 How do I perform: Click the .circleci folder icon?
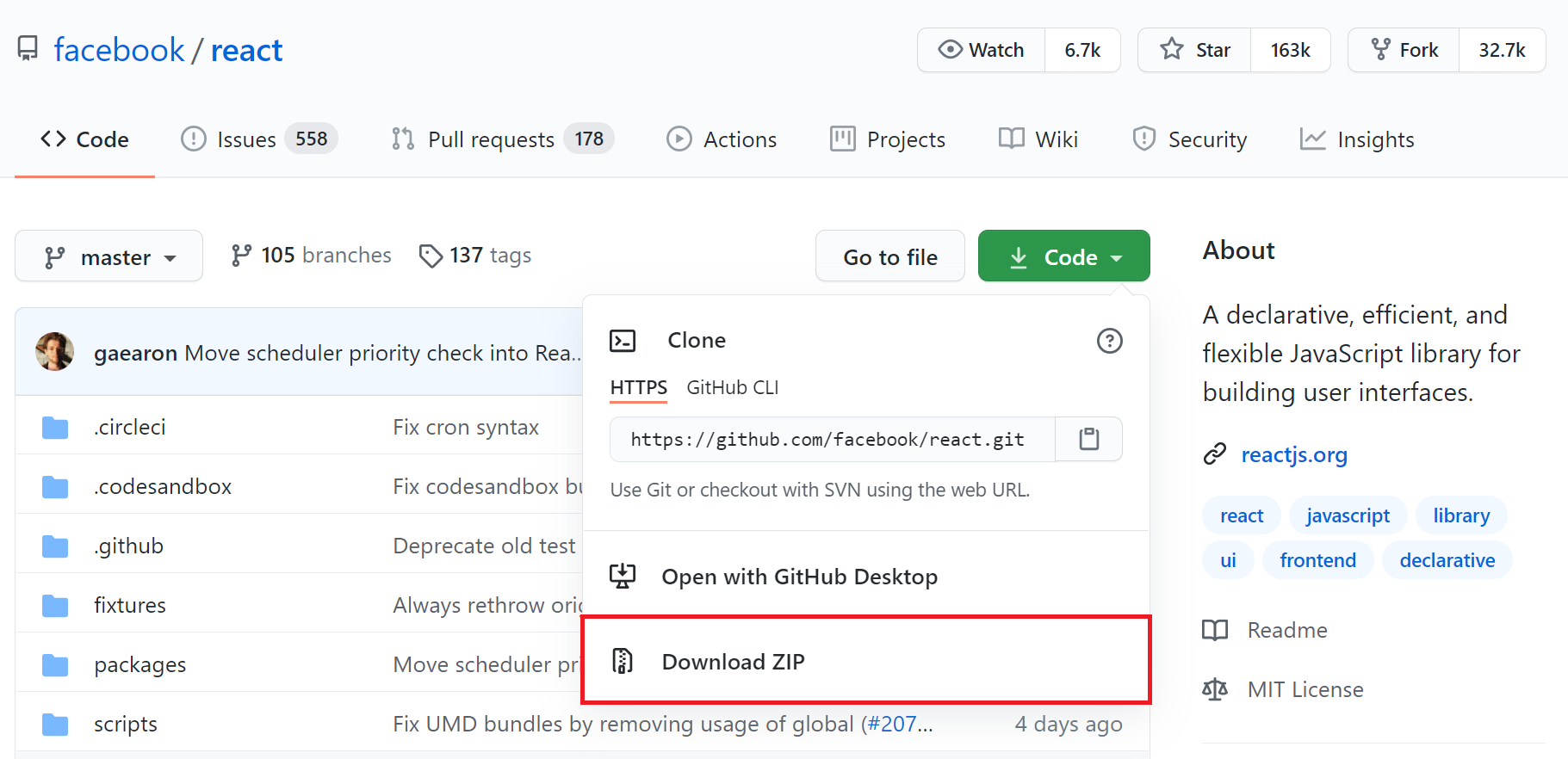click(55, 428)
